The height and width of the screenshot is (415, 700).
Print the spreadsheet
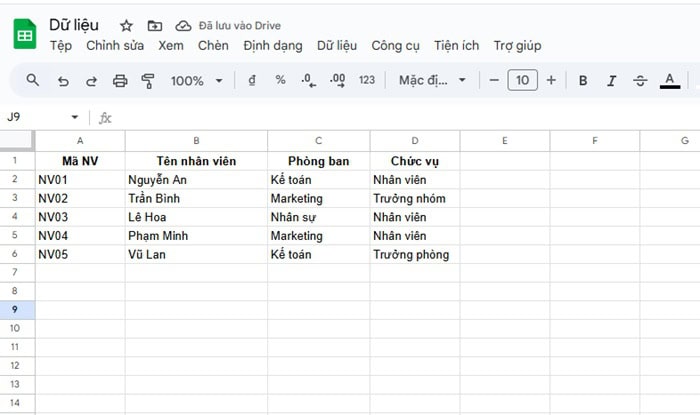pyautogui.click(x=120, y=80)
